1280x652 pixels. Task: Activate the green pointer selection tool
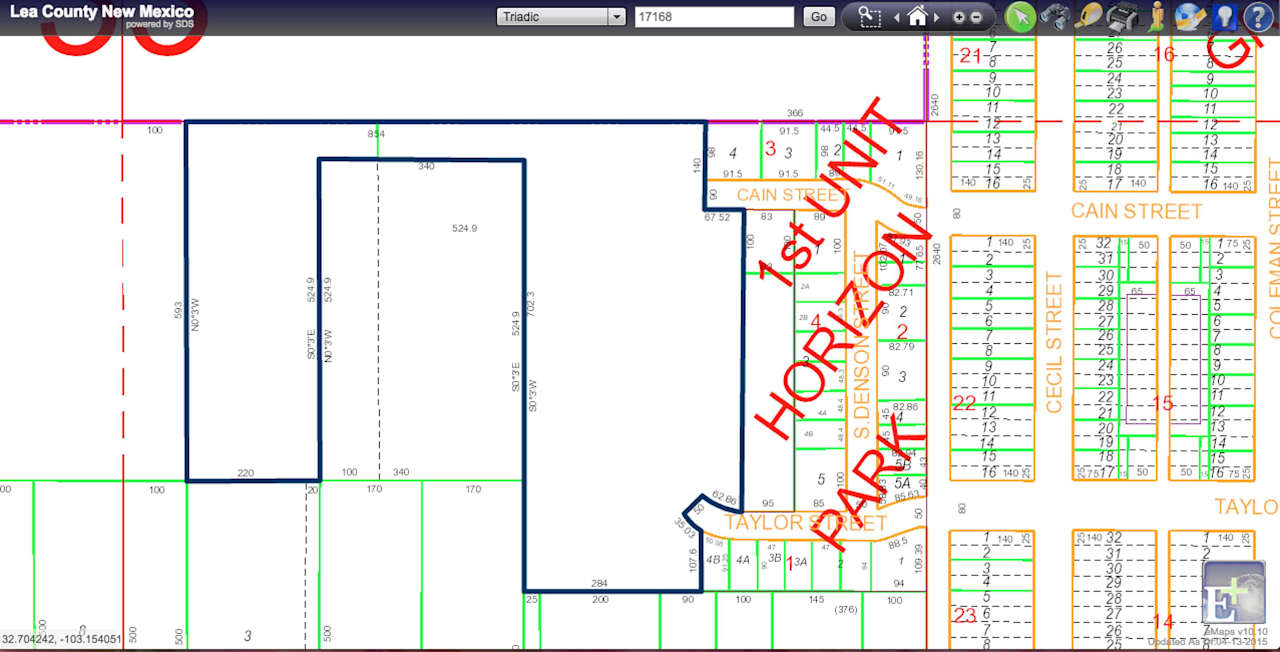(x=1019, y=17)
